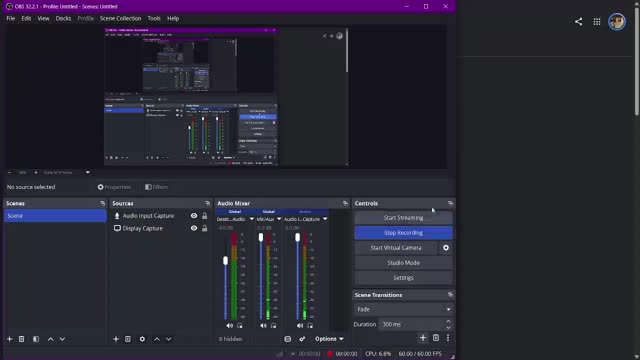Add a scene transition with plus icon

click(x=423, y=338)
